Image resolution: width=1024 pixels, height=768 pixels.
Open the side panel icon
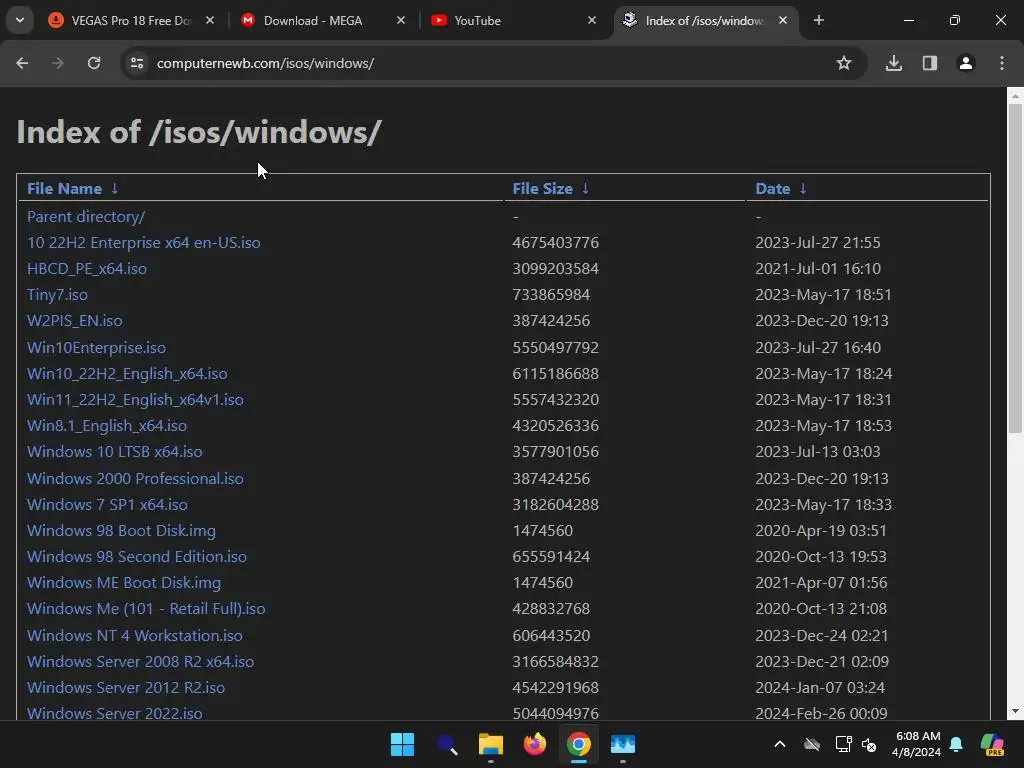[x=930, y=63]
